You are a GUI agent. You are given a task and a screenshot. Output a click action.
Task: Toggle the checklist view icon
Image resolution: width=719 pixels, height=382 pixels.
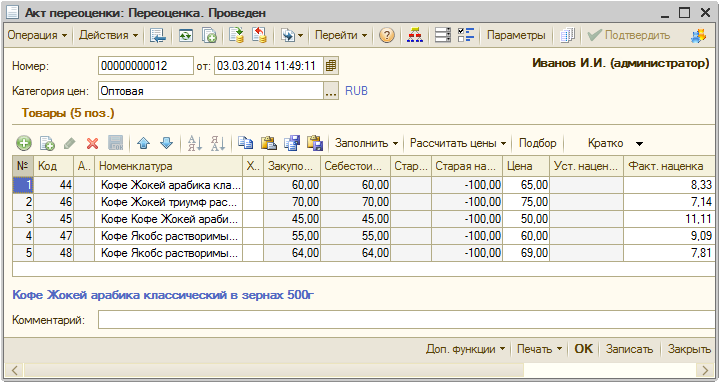pyautogui.click(x=466, y=35)
